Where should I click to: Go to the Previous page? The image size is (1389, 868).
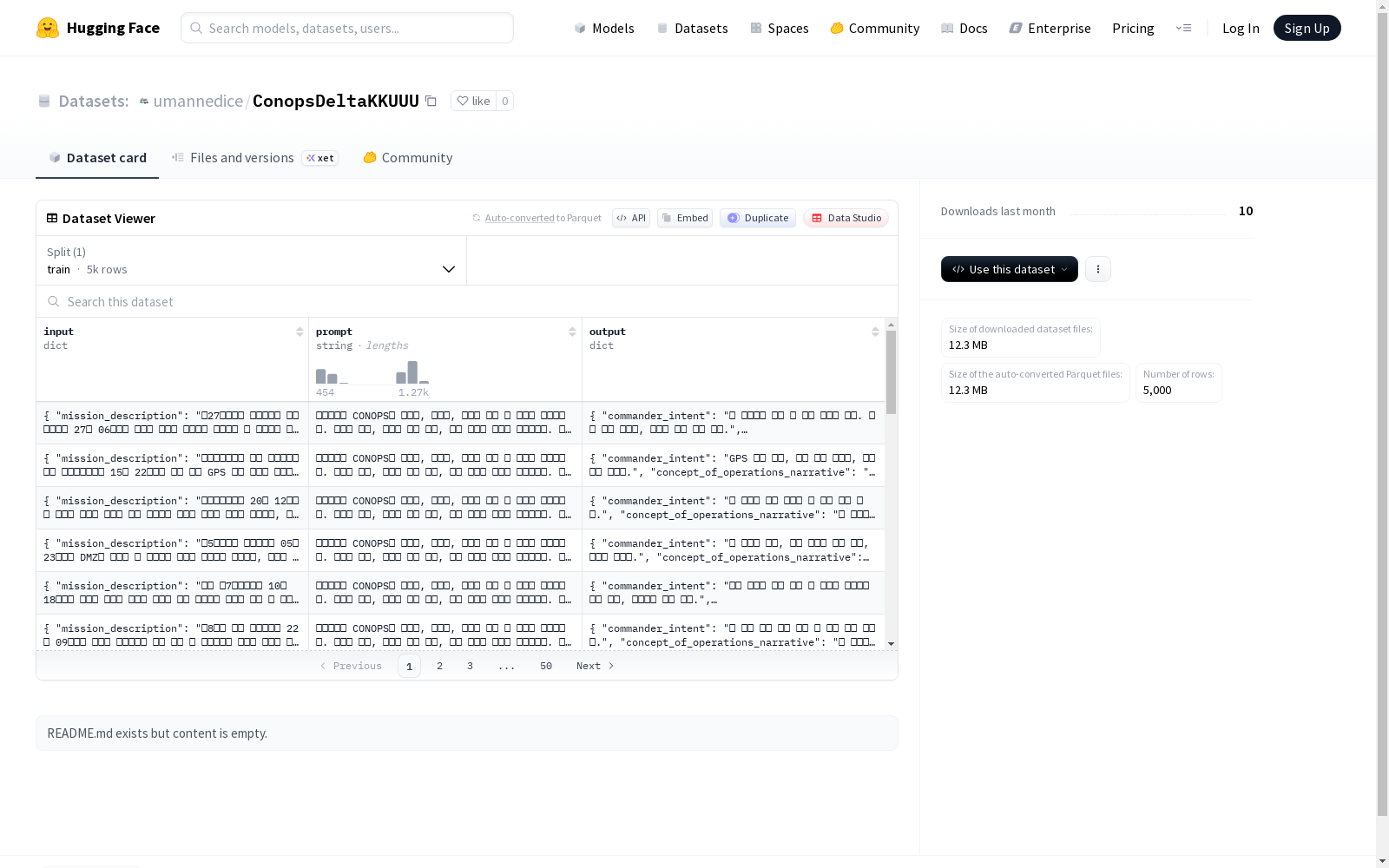tap(351, 666)
